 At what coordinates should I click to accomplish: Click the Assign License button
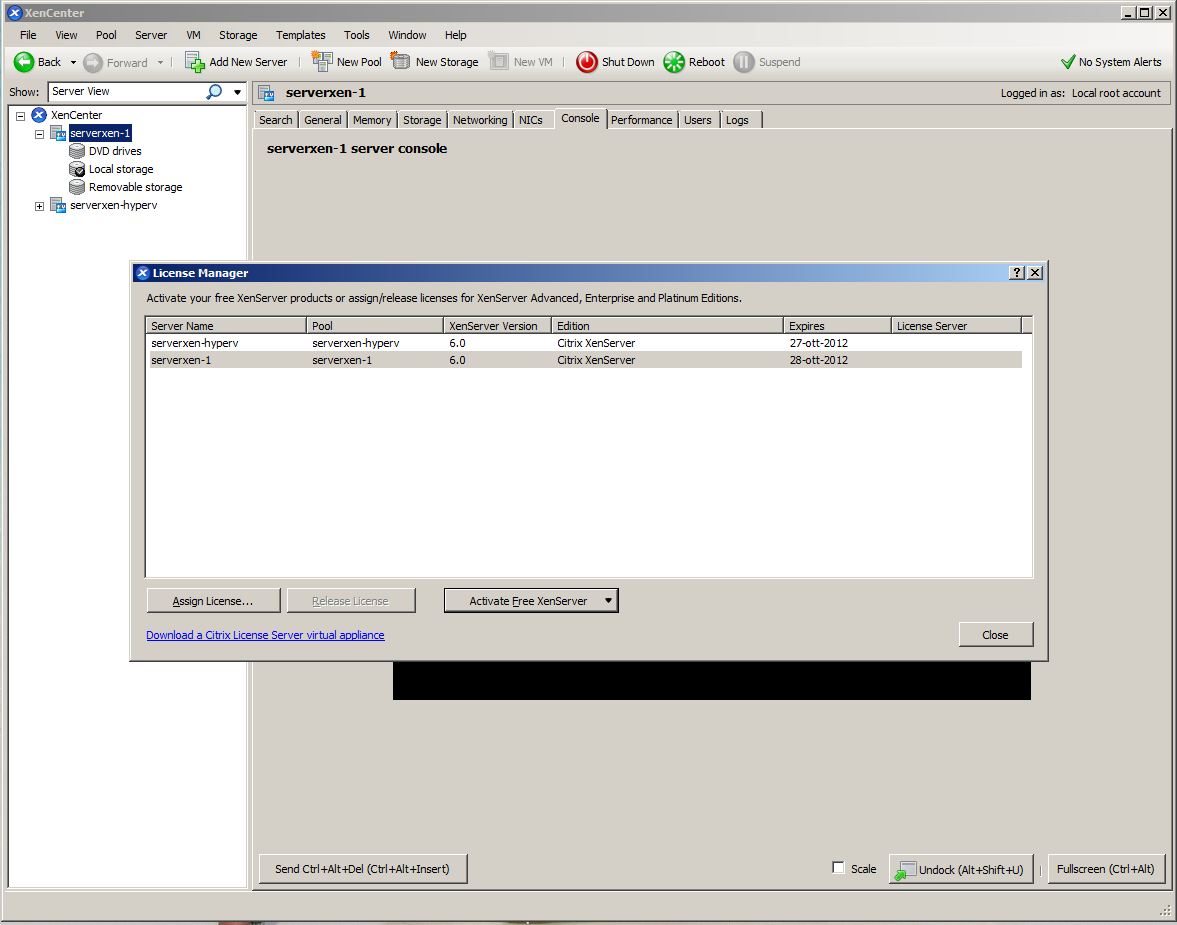pos(213,601)
